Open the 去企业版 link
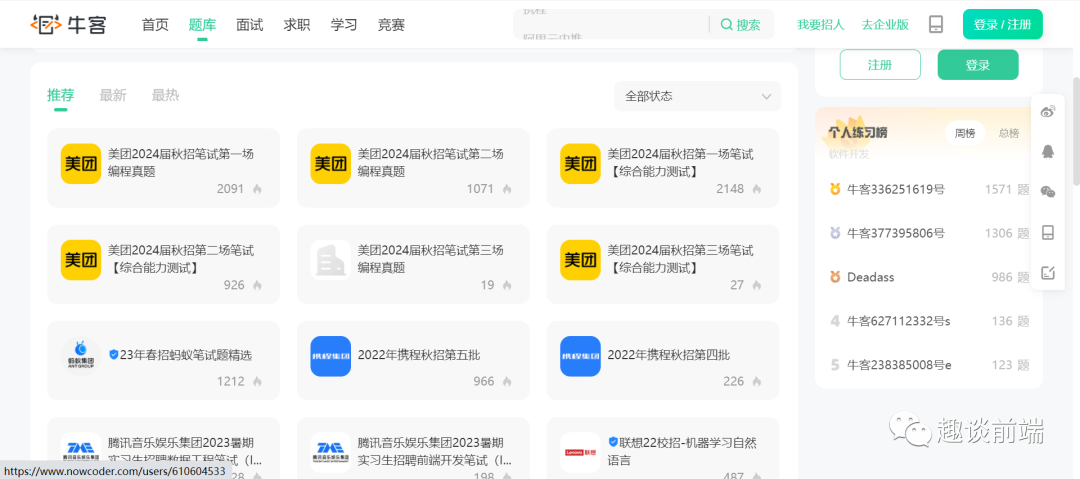Image resolution: width=1080 pixels, height=479 pixels. (x=886, y=25)
